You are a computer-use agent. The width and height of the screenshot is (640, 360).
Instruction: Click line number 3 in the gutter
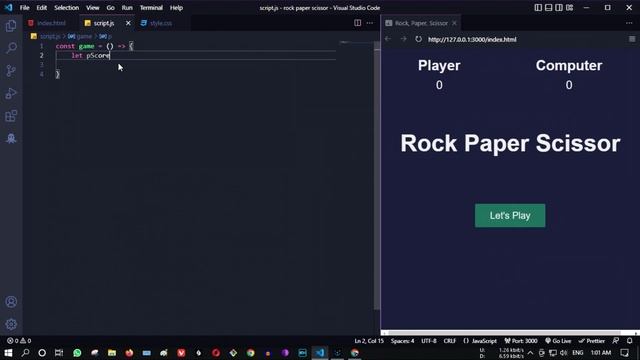[x=42, y=65]
